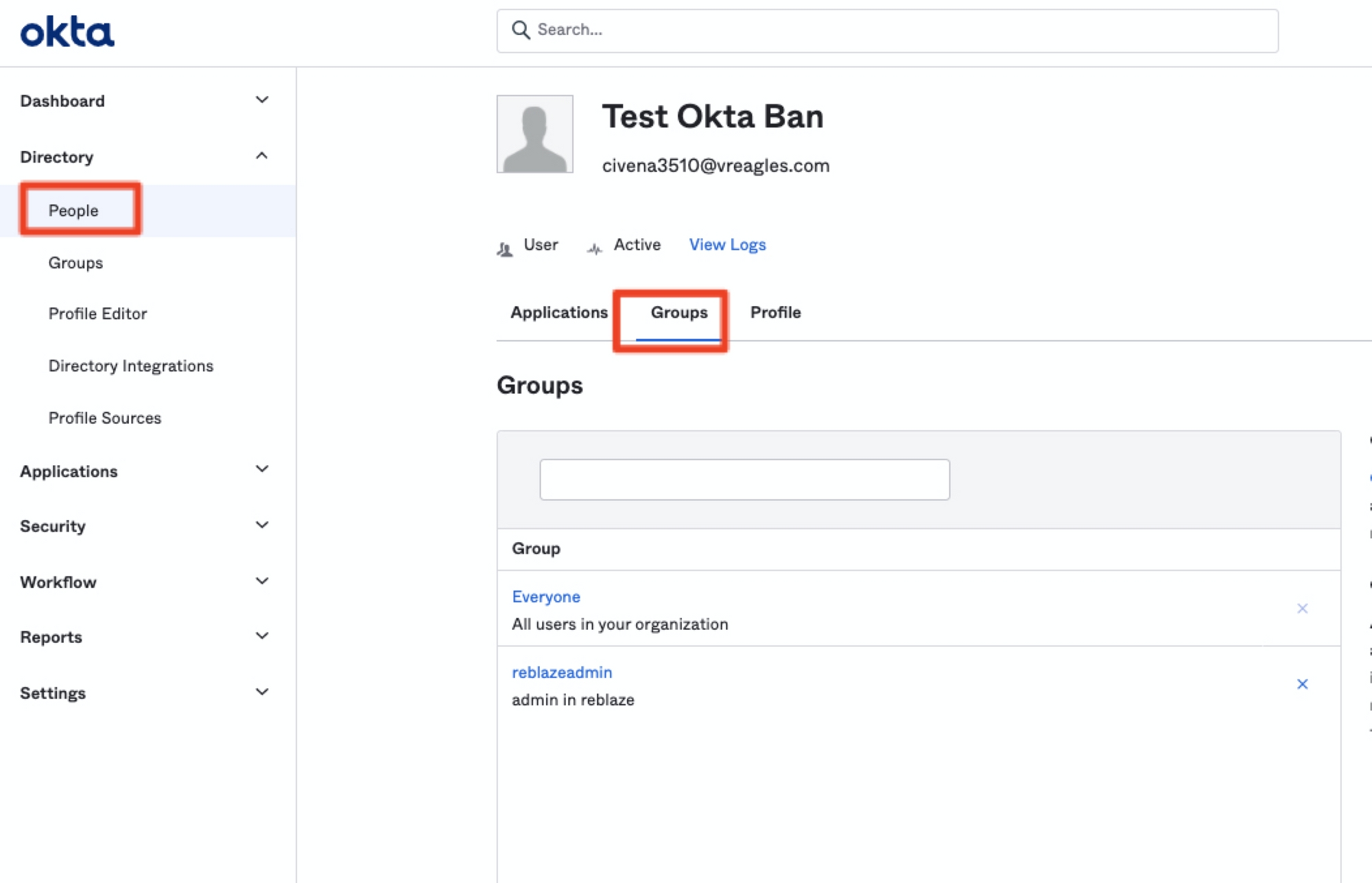Click the User role icon
The image size is (1372, 883).
click(x=505, y=249)
